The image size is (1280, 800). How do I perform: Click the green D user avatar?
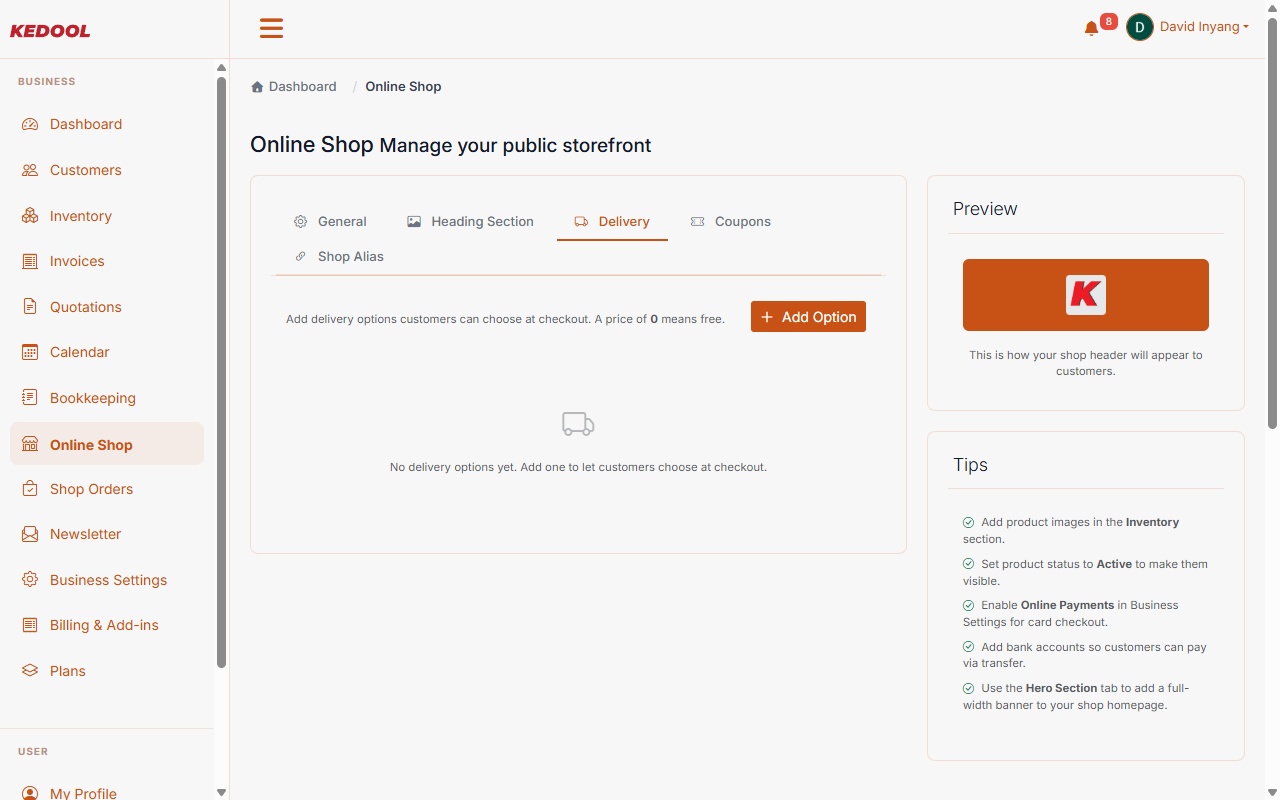[1140, 27]
